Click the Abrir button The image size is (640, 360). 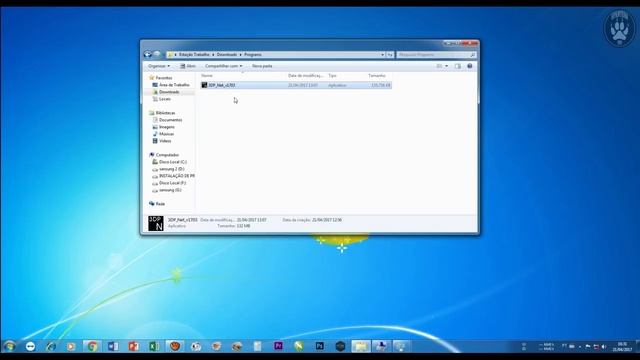[188, 66]
